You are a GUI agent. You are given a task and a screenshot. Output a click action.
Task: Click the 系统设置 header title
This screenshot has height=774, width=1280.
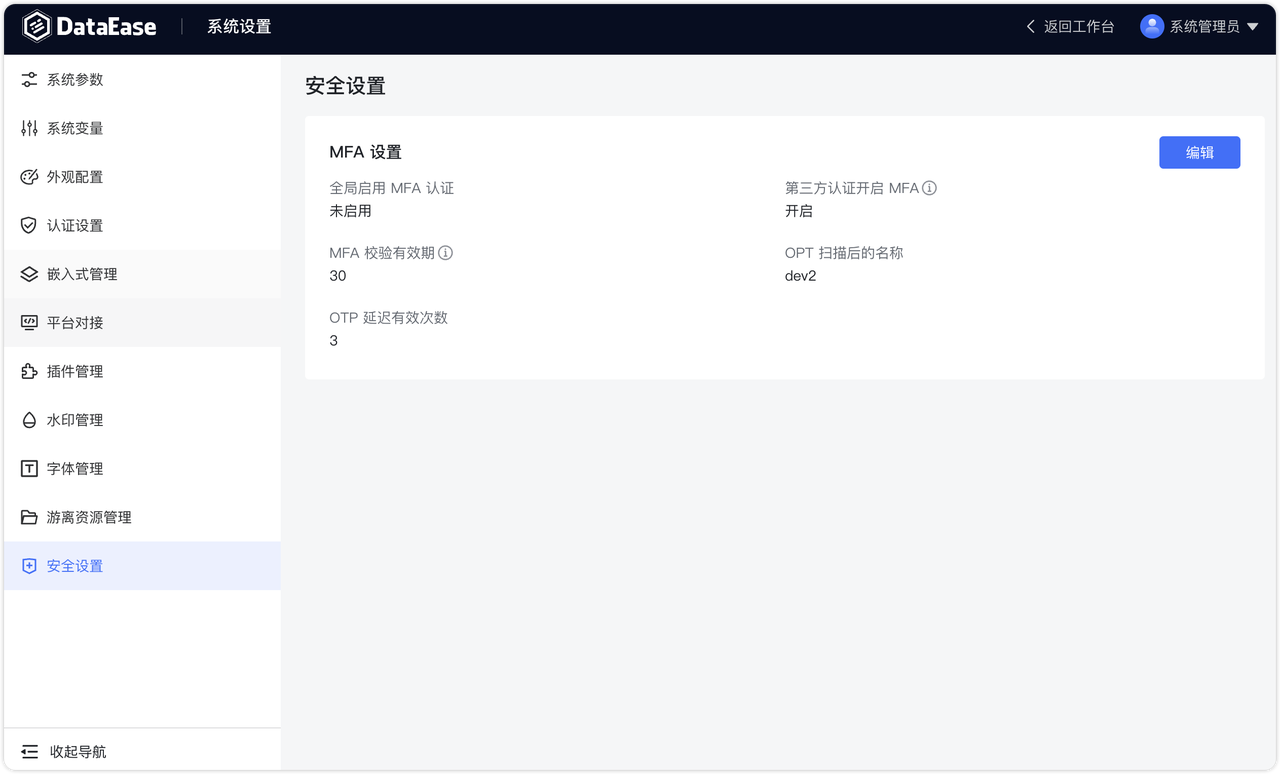[x=239, y=27]
